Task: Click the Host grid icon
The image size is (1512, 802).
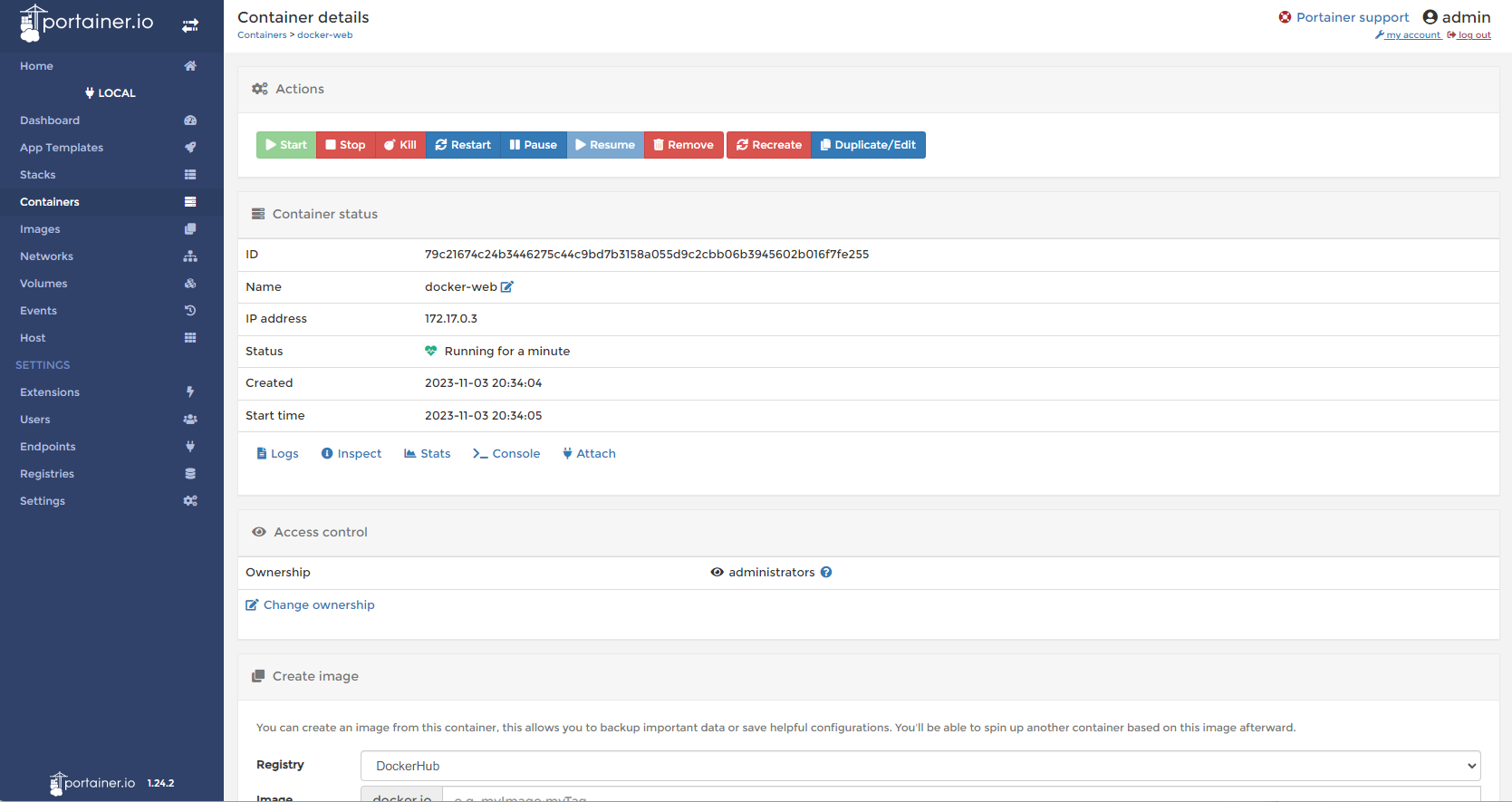Action: (190, 338)
